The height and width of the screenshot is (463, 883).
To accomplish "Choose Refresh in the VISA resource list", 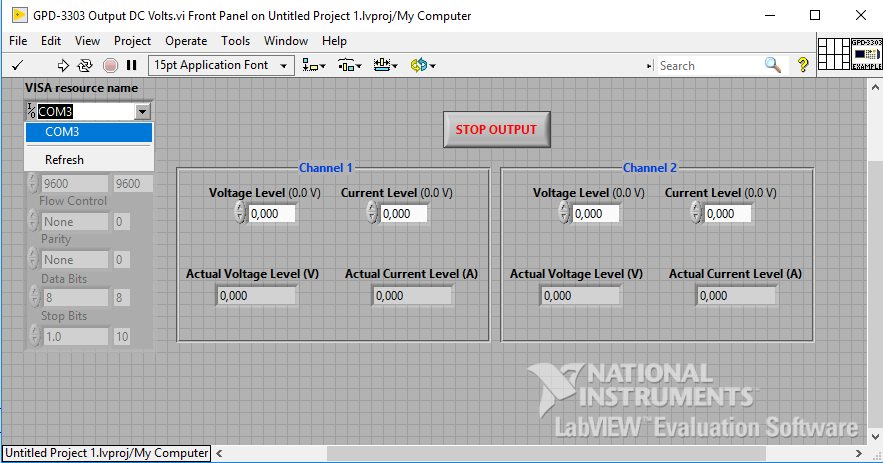I will (89, 160).
